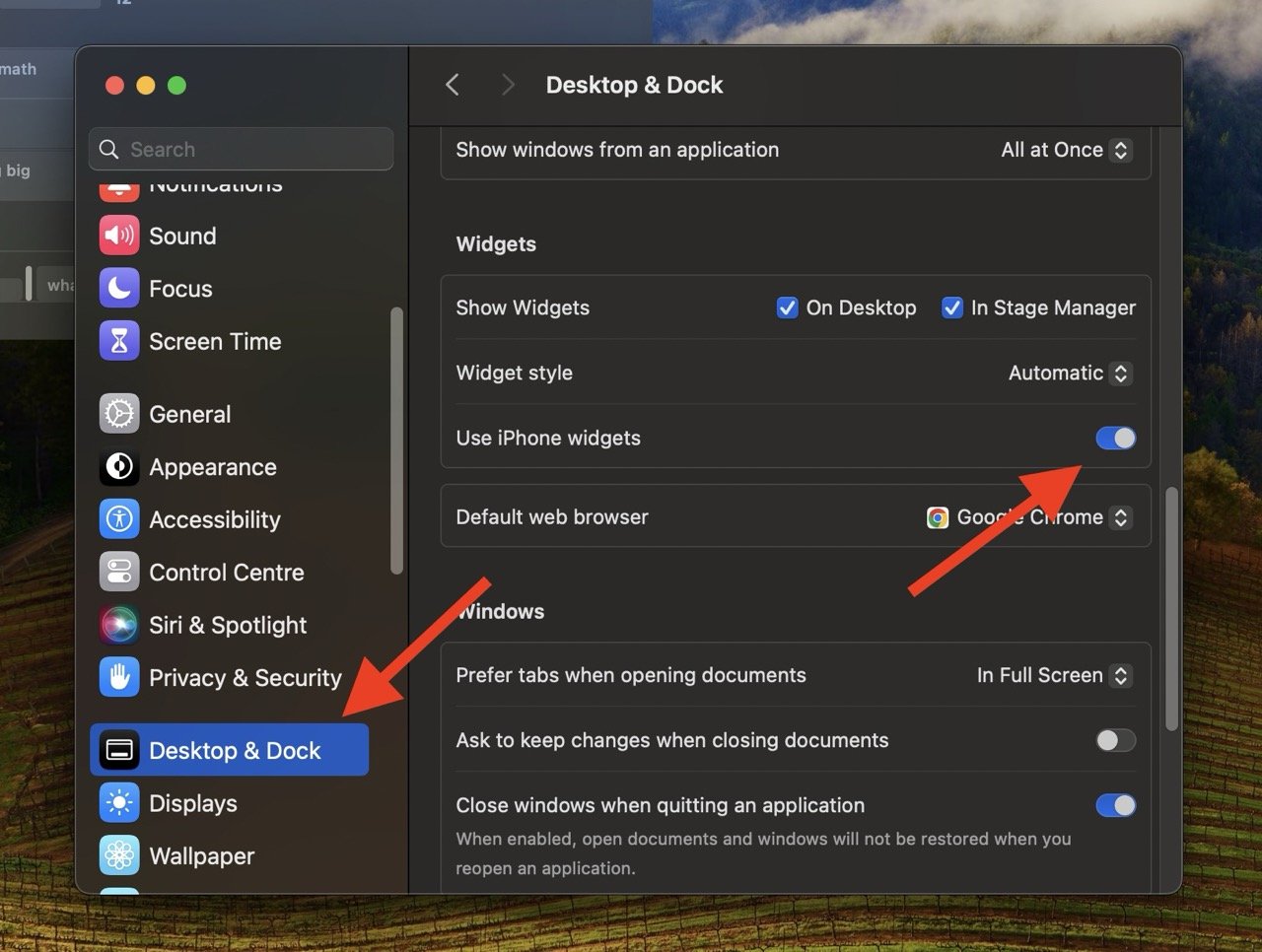
Task: Open Screen Time hourglass icon
Action: point(119,341)
